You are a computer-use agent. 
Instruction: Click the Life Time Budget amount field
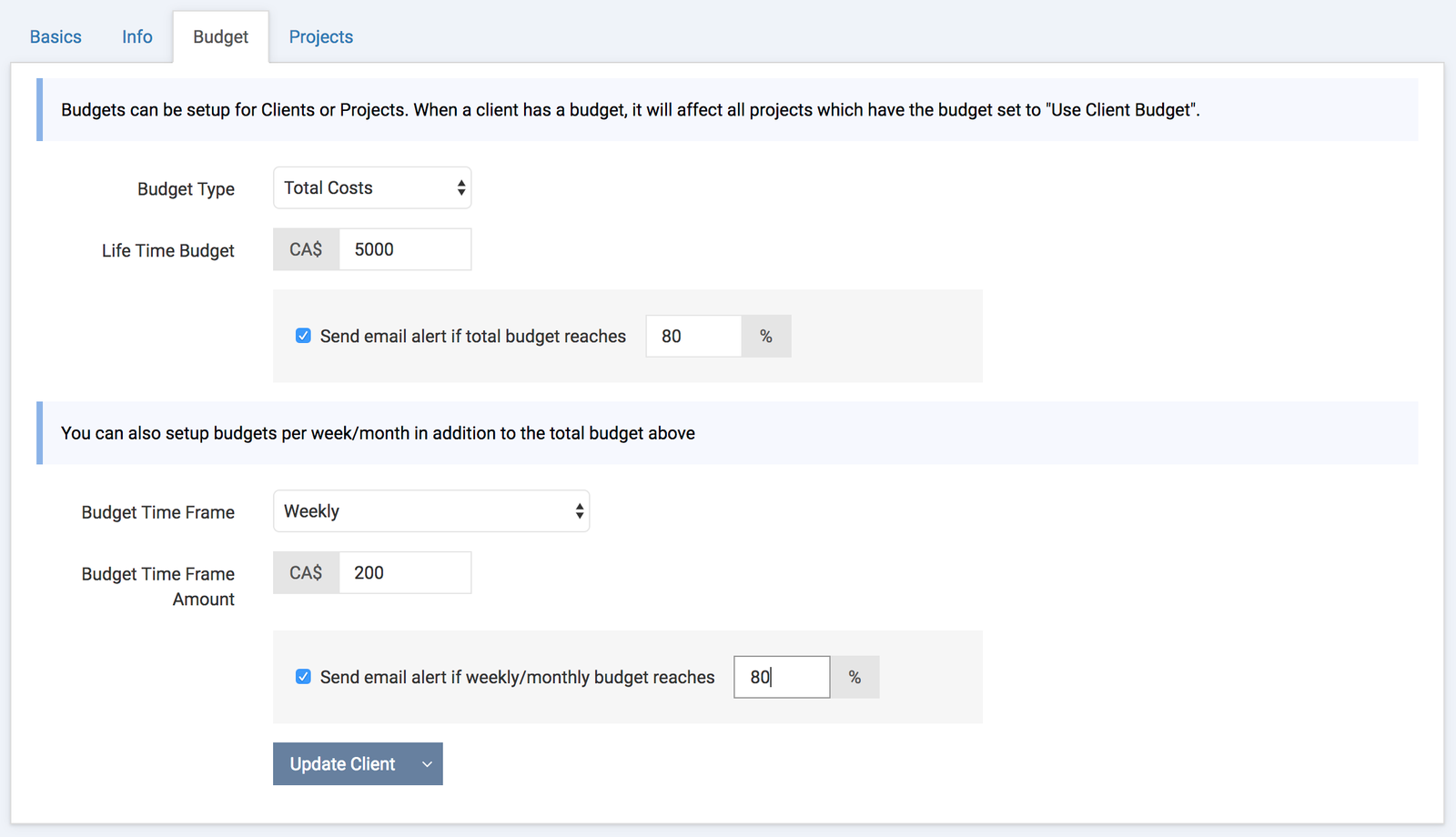(x=405, y=250)
